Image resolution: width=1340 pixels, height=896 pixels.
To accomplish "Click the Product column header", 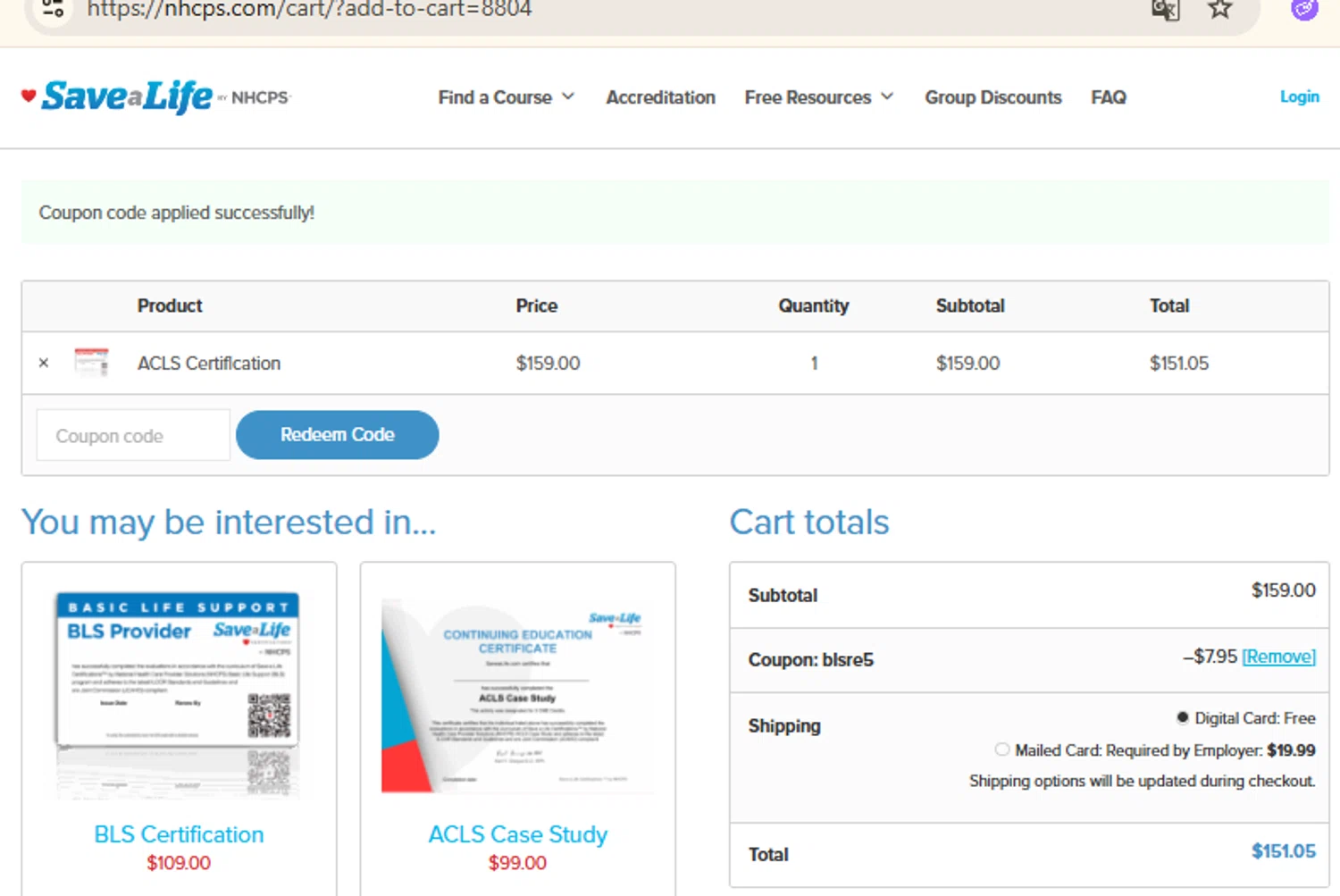I will tap(170, 306).
